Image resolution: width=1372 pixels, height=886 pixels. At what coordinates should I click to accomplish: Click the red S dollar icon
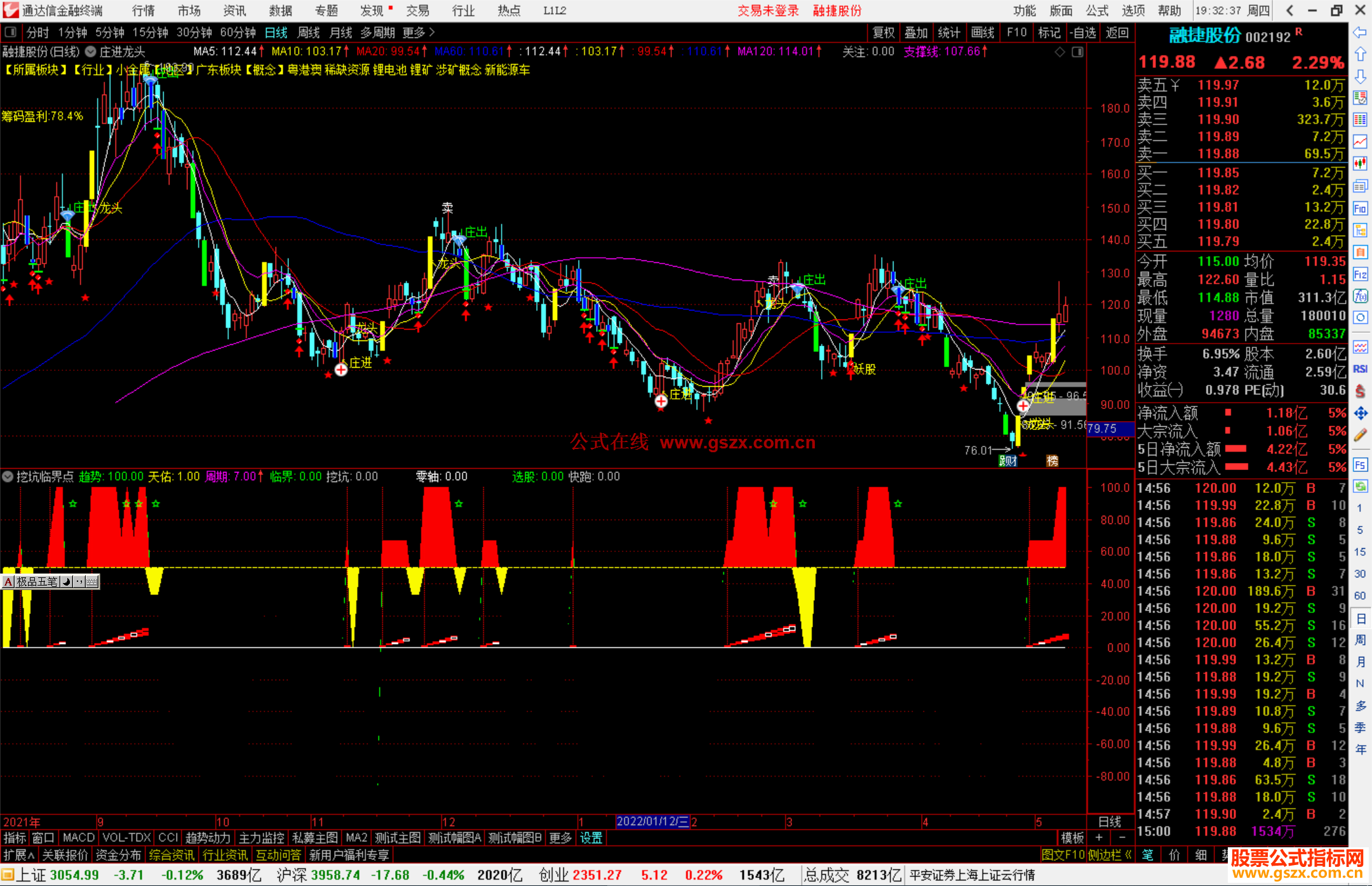1360,391
